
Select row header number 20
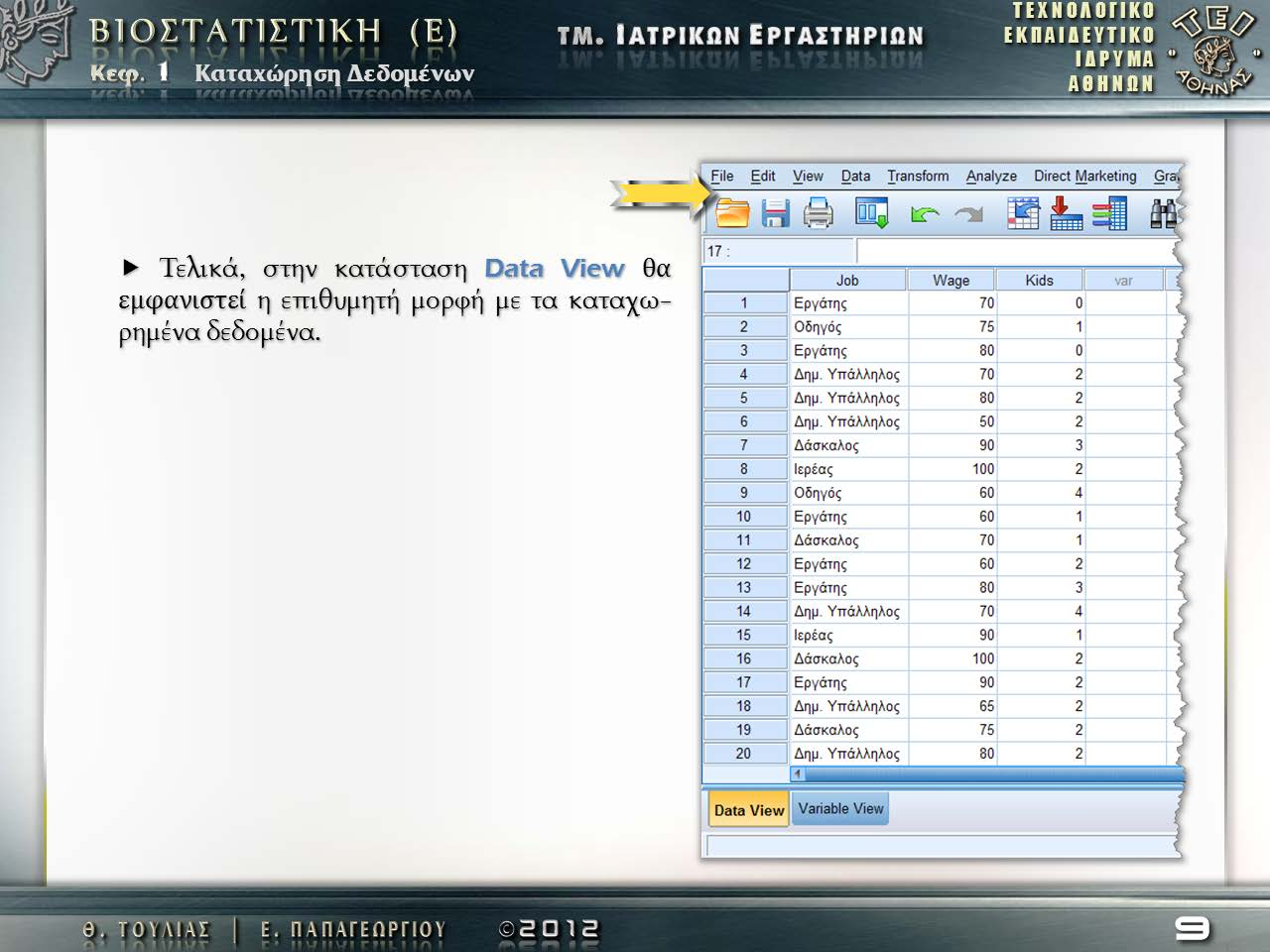pyautogui.click(x=744, y=754)
